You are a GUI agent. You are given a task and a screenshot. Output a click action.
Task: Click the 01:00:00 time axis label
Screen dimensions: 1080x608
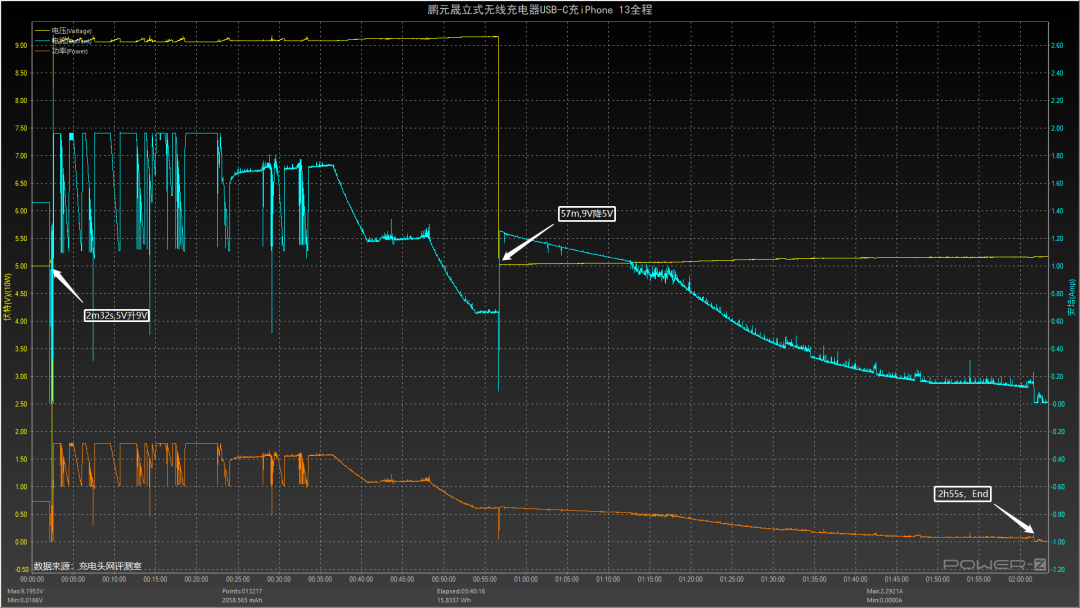526,579
